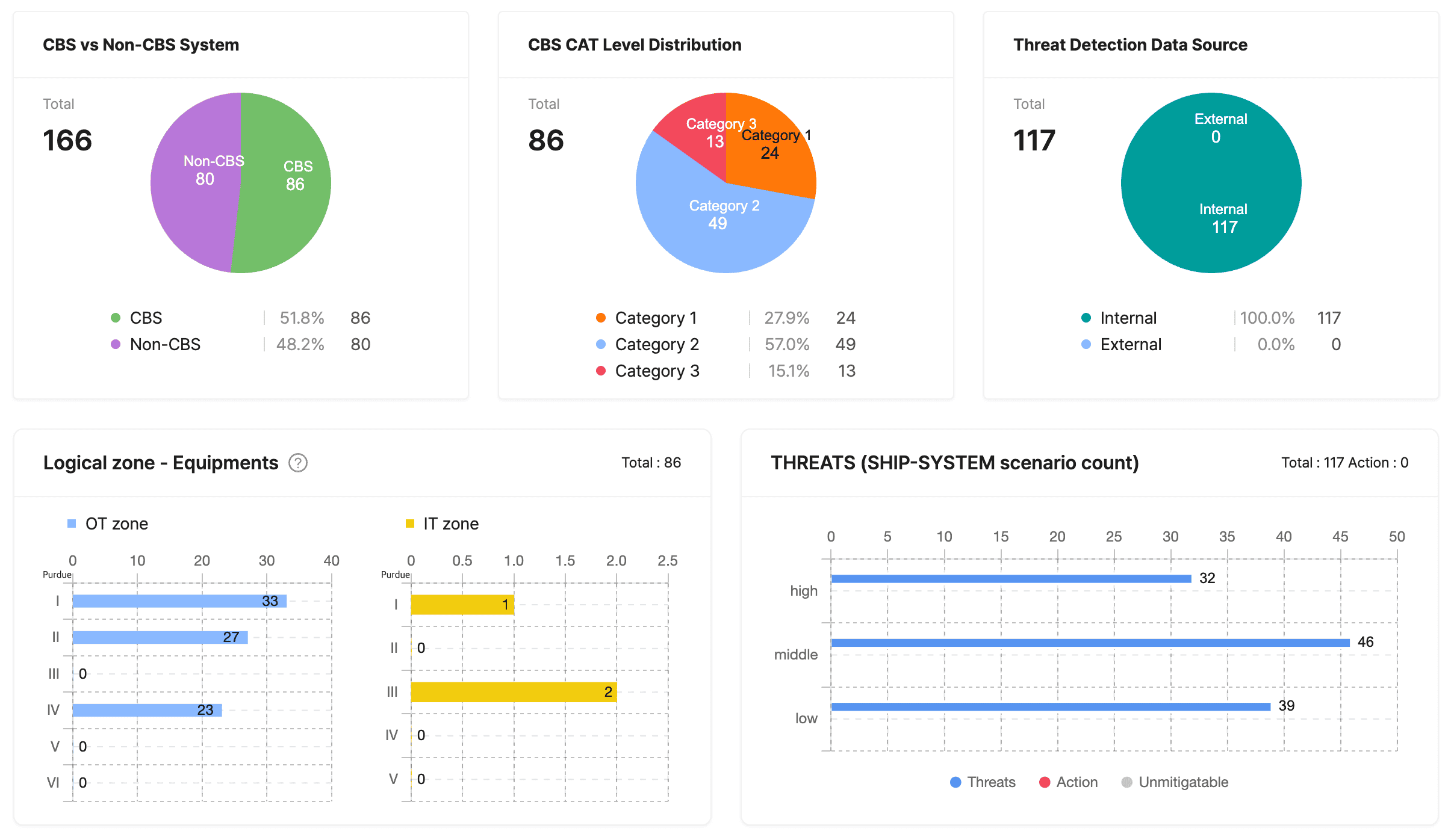
Task: Click the External blue legend dot
Action: tap(1086, 344)
